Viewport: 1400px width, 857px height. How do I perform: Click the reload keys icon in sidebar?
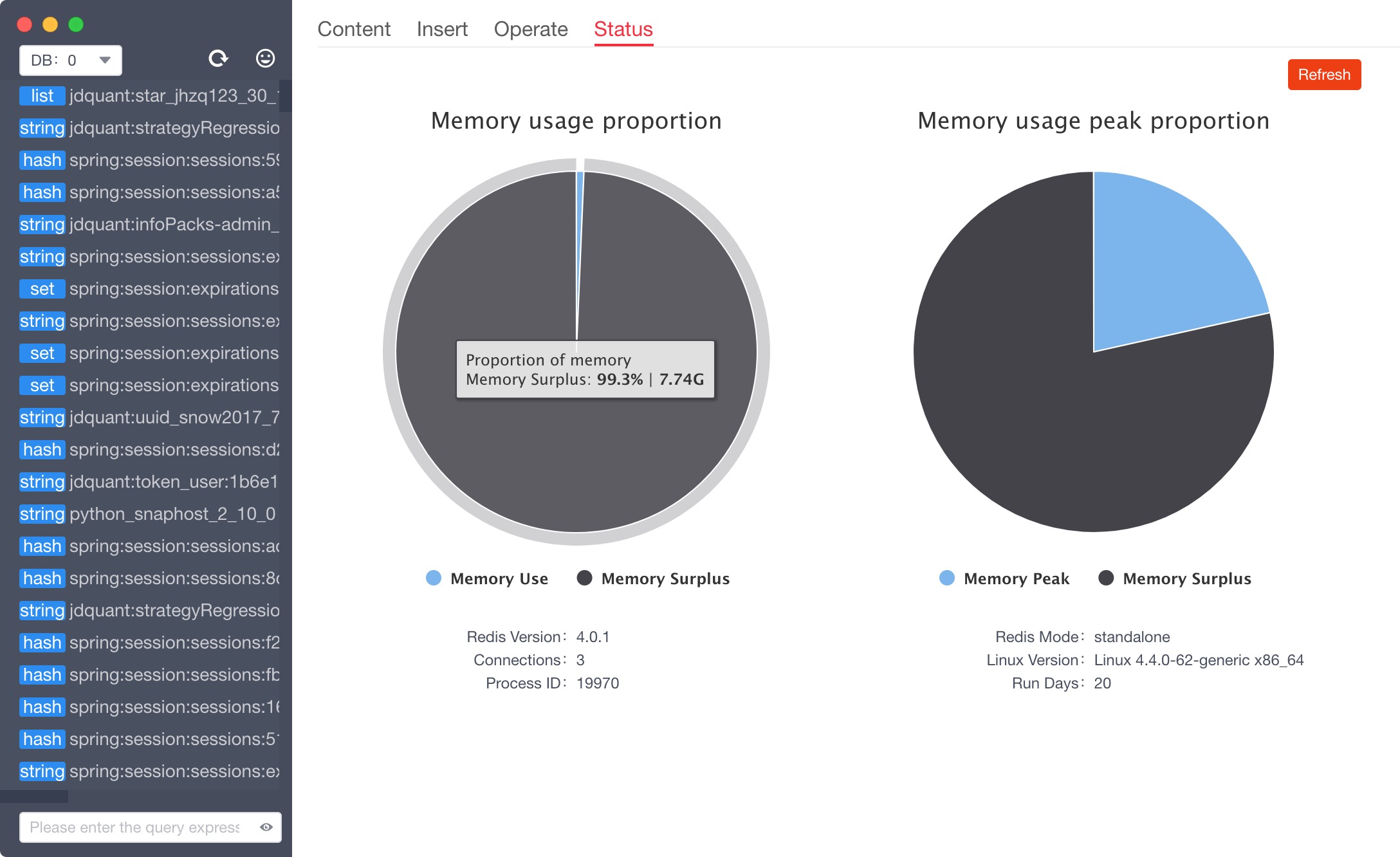click(x=218, y=59)
